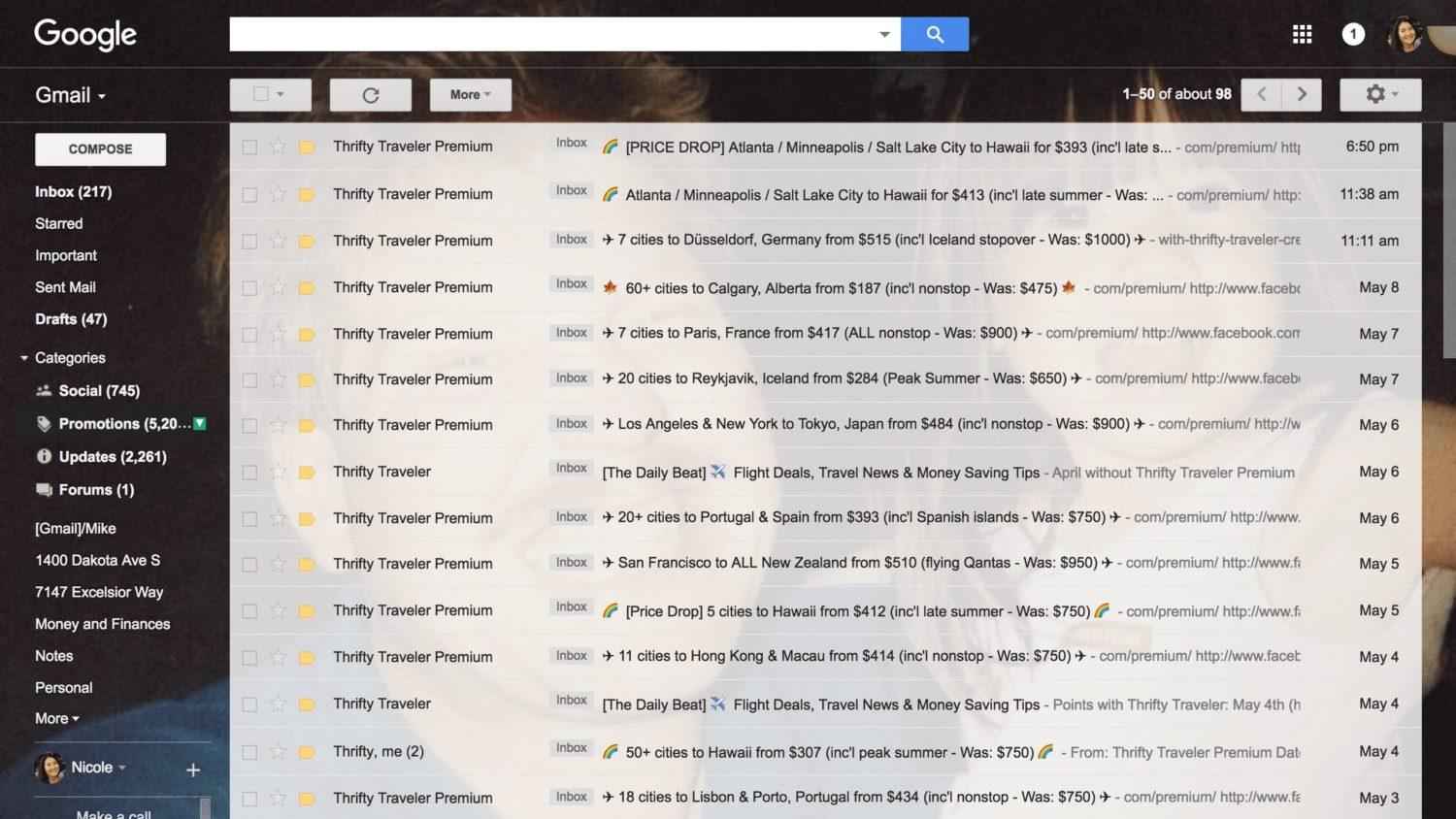Open the Starred folder
This screenshot has width=1456, height=819.
[x=59, y=223]
